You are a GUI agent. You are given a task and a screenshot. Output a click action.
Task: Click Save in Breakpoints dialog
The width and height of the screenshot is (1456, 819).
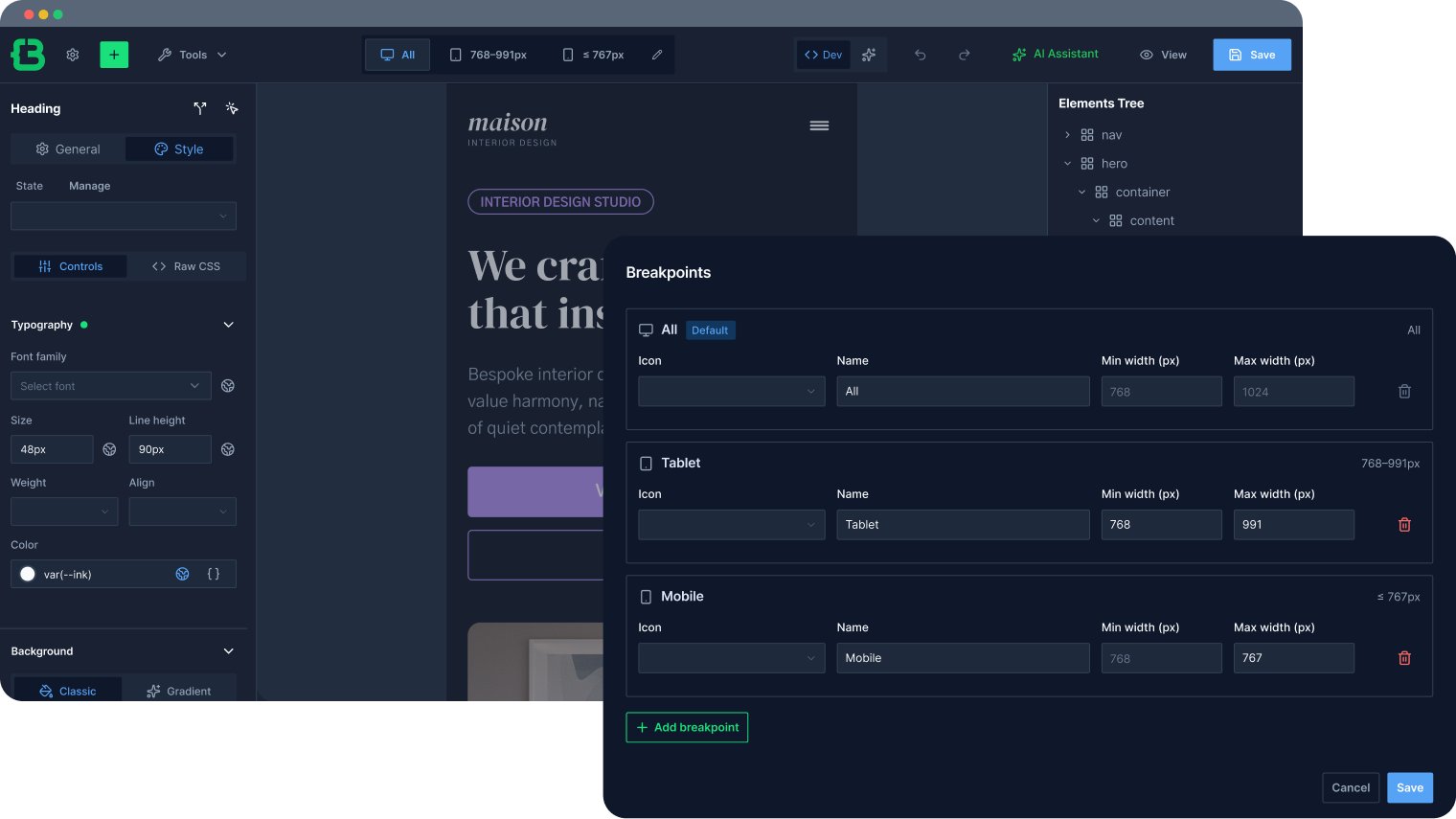coord(1410,787)
